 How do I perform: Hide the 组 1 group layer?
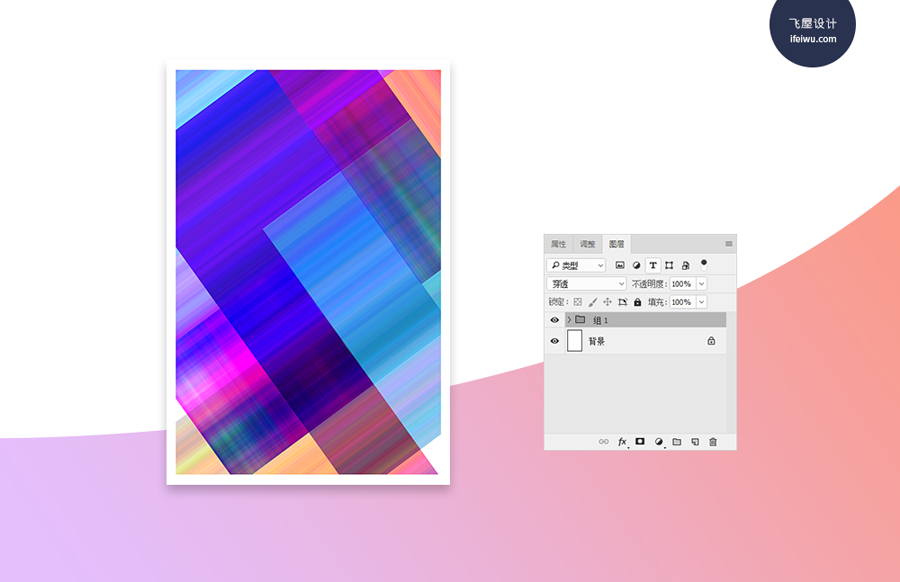554,320
